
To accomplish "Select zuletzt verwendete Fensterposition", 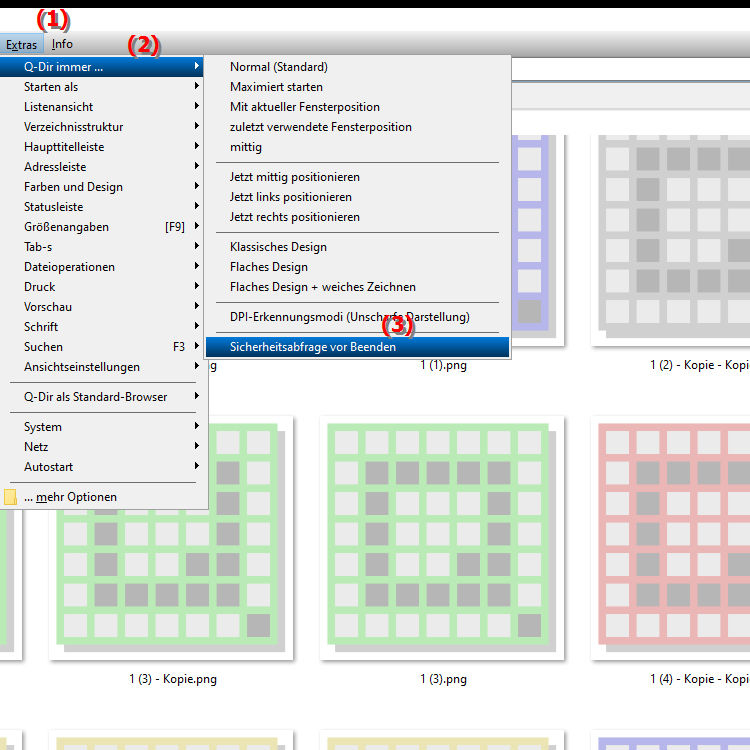I will click(x=357, y=127).
